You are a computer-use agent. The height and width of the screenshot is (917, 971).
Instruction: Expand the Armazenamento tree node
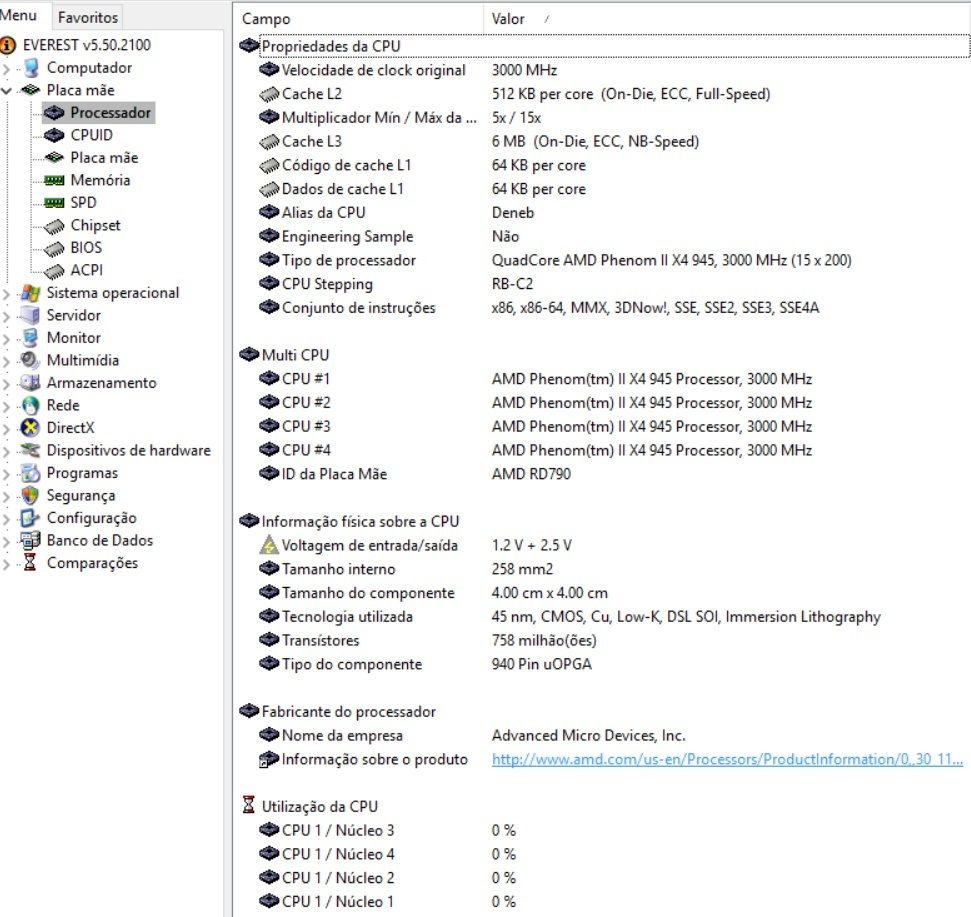coord(7,383)
